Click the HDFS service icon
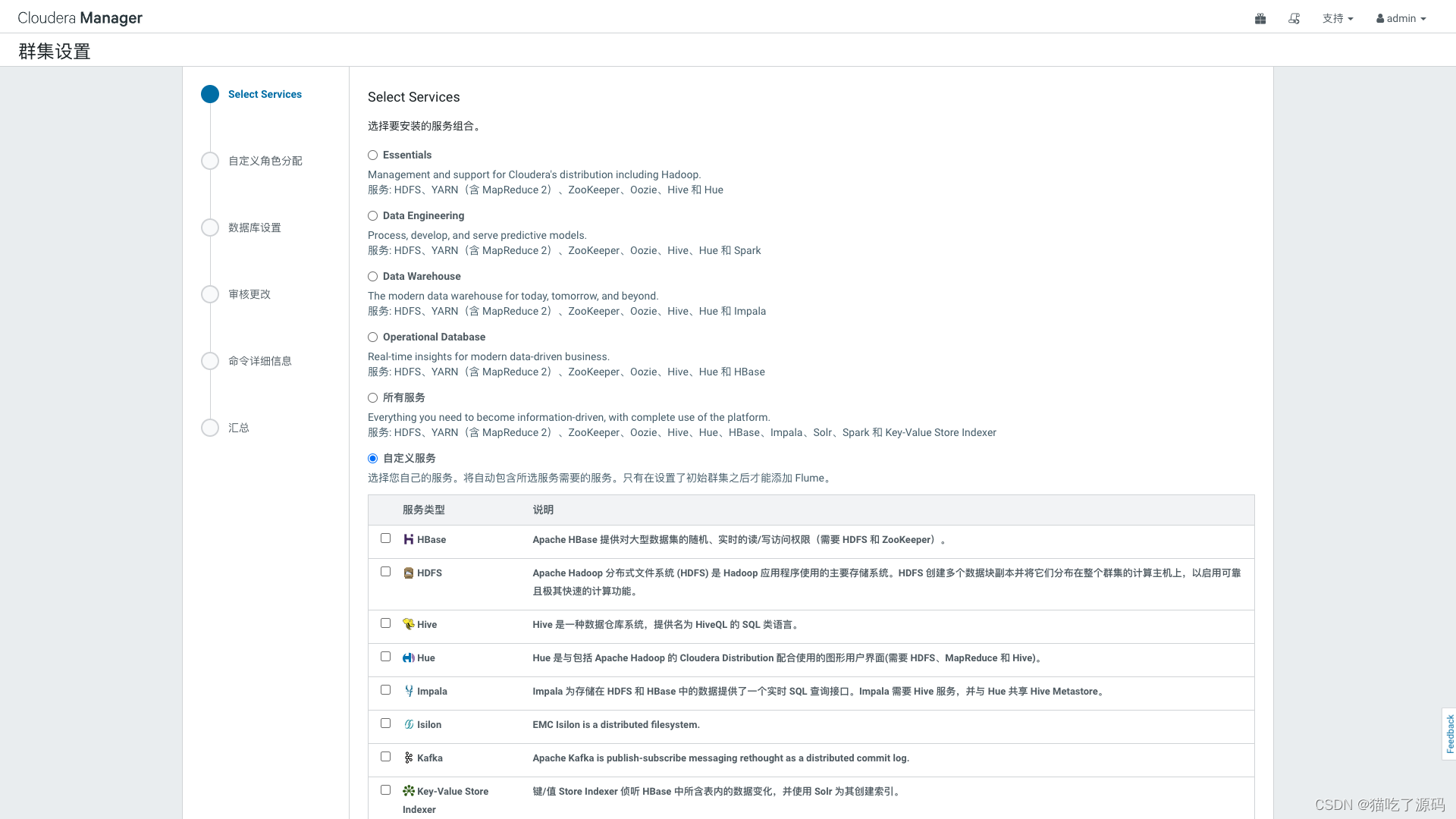Image resolution: width=1456 pixels, height=819 pixels. tap(409, 573)
